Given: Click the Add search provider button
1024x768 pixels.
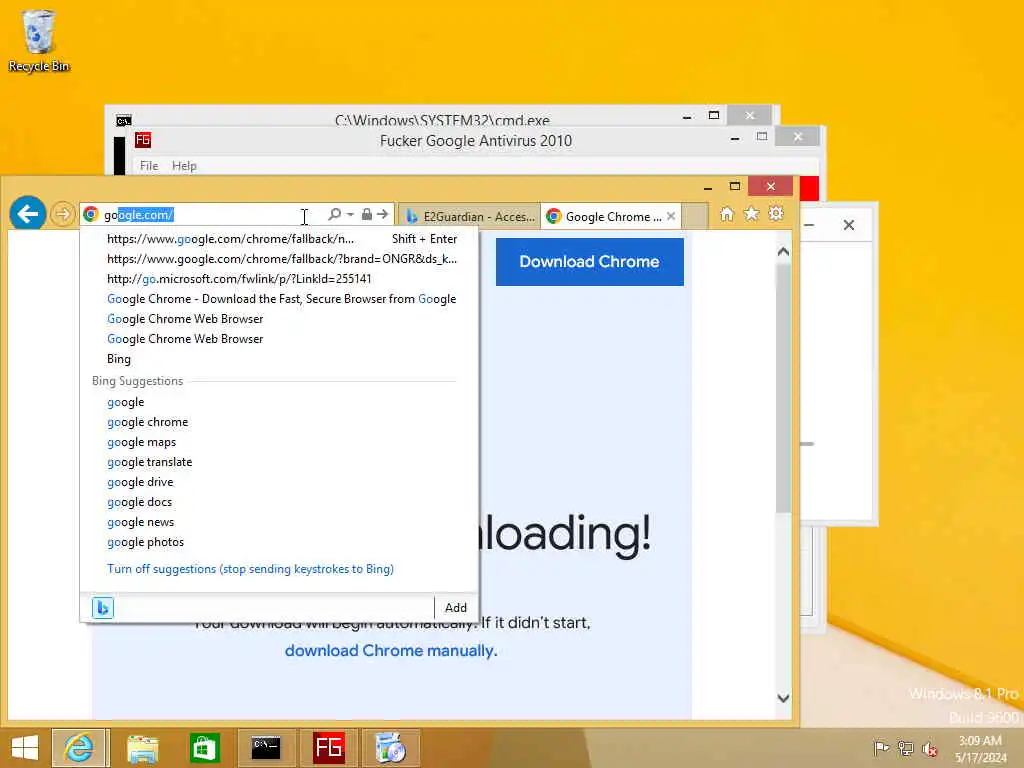Looking at the screenshot, I should (456, 608).
